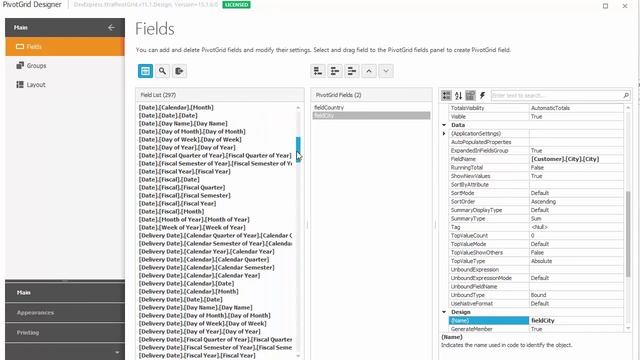
Task: Select [Date].[Week of Year].[Week of Year] row
Action: pos(192,227)
